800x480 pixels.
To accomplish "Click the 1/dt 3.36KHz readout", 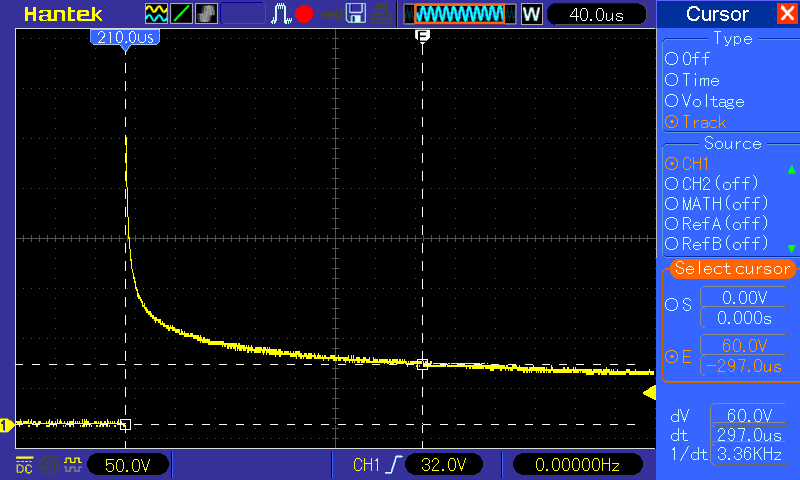I will click(x=749, y=454).
